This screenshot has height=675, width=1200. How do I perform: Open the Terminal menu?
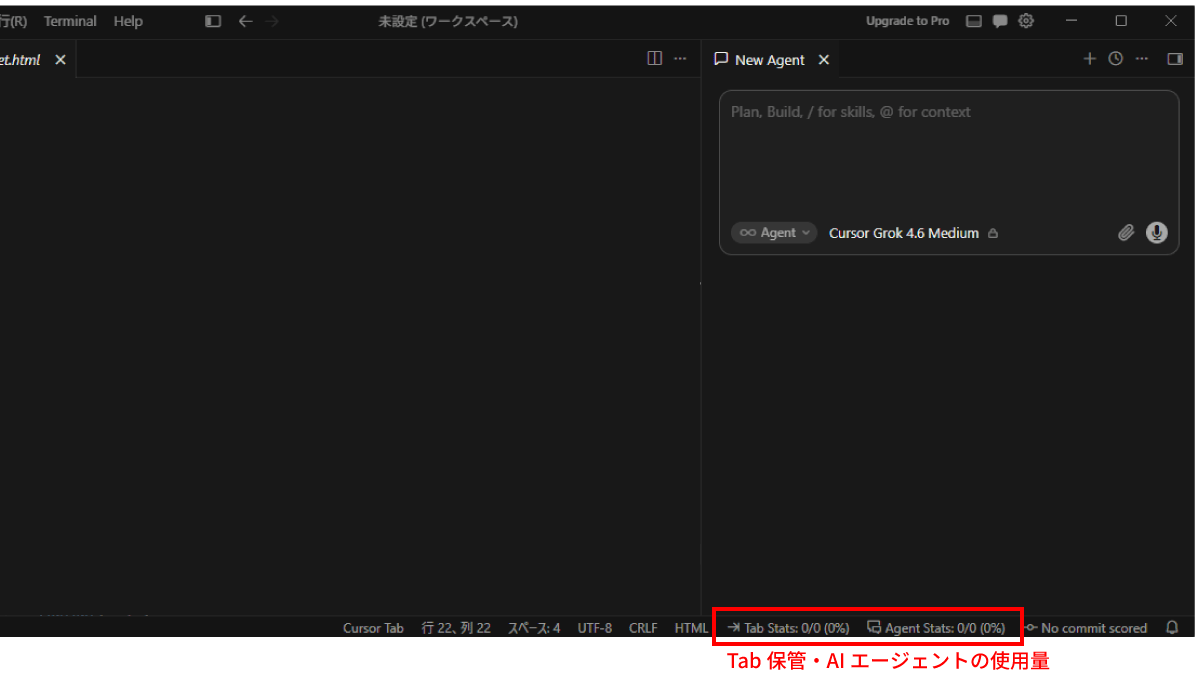tap(70, 21)
